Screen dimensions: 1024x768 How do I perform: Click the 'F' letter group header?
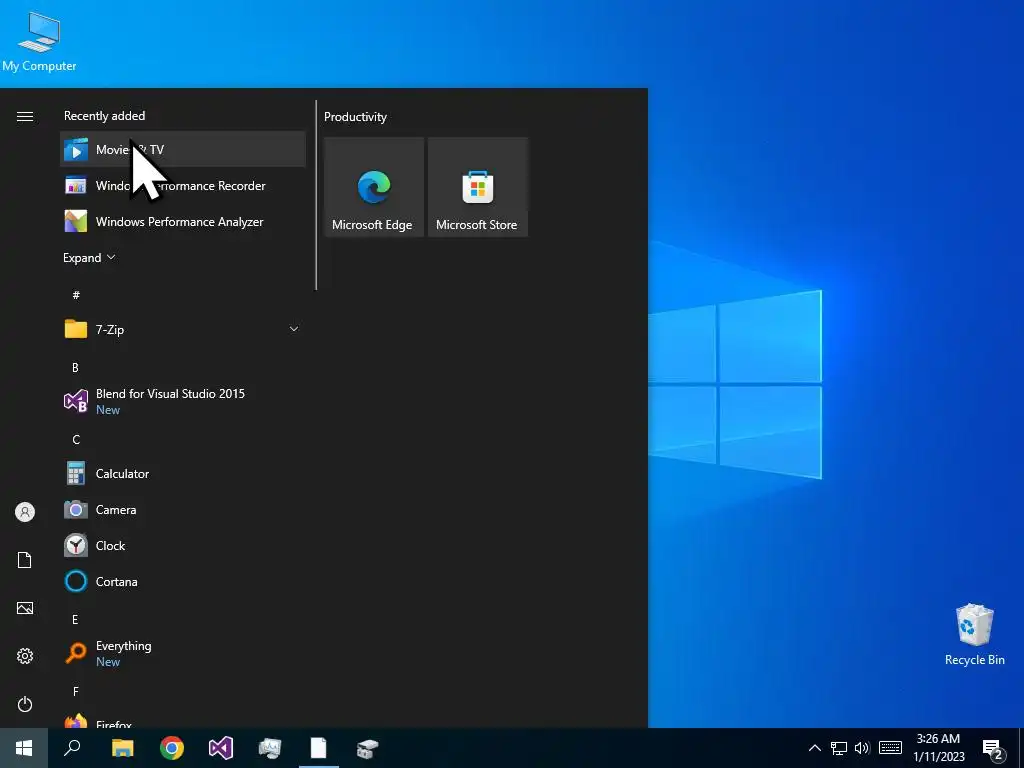pos(76,691)
